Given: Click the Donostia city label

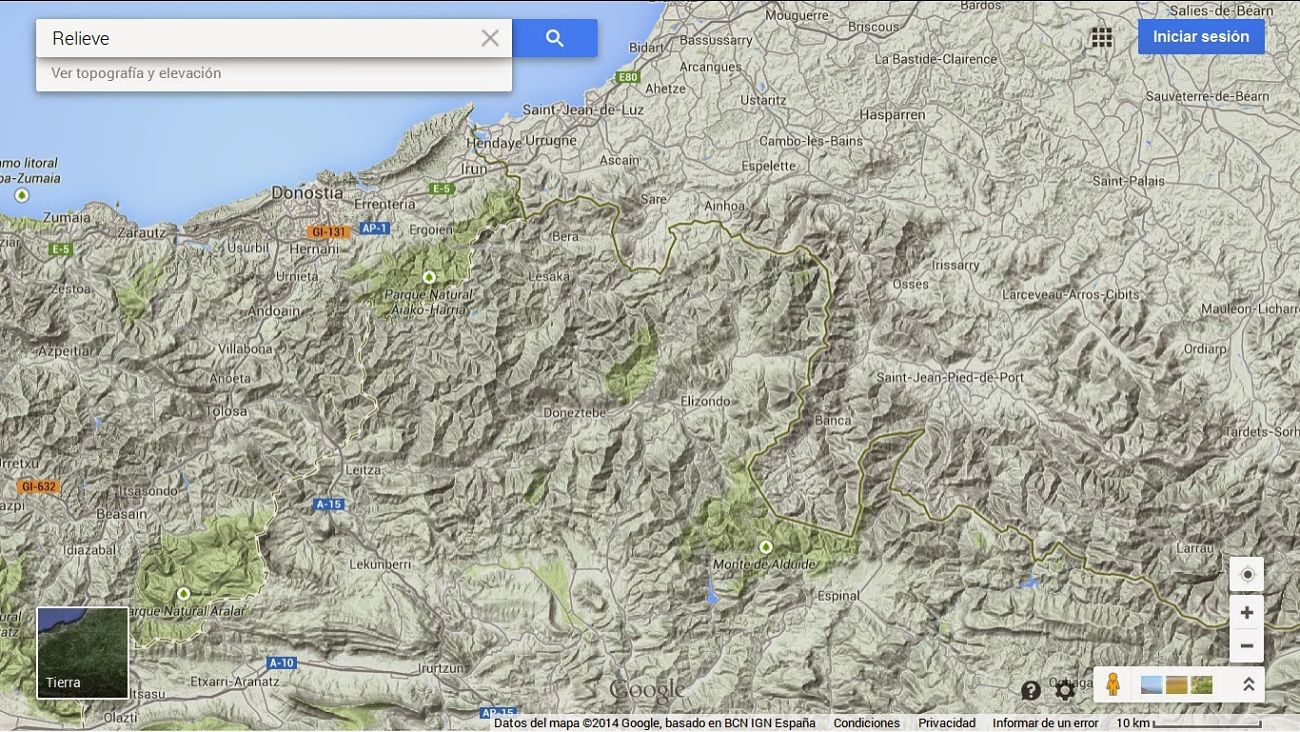Looking at the screenshot, I should [307, 192].
